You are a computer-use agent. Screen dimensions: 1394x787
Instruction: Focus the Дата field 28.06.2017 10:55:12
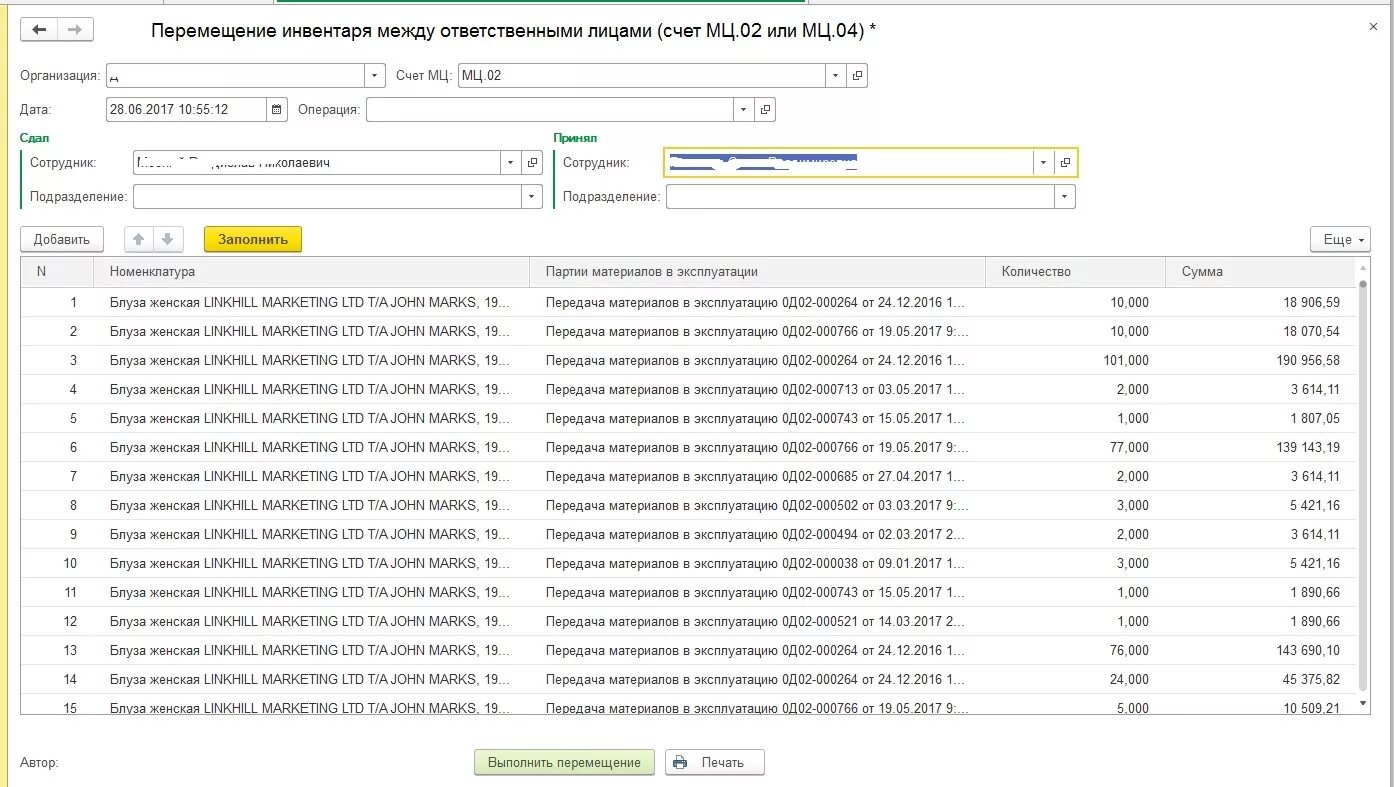point(187,110)
